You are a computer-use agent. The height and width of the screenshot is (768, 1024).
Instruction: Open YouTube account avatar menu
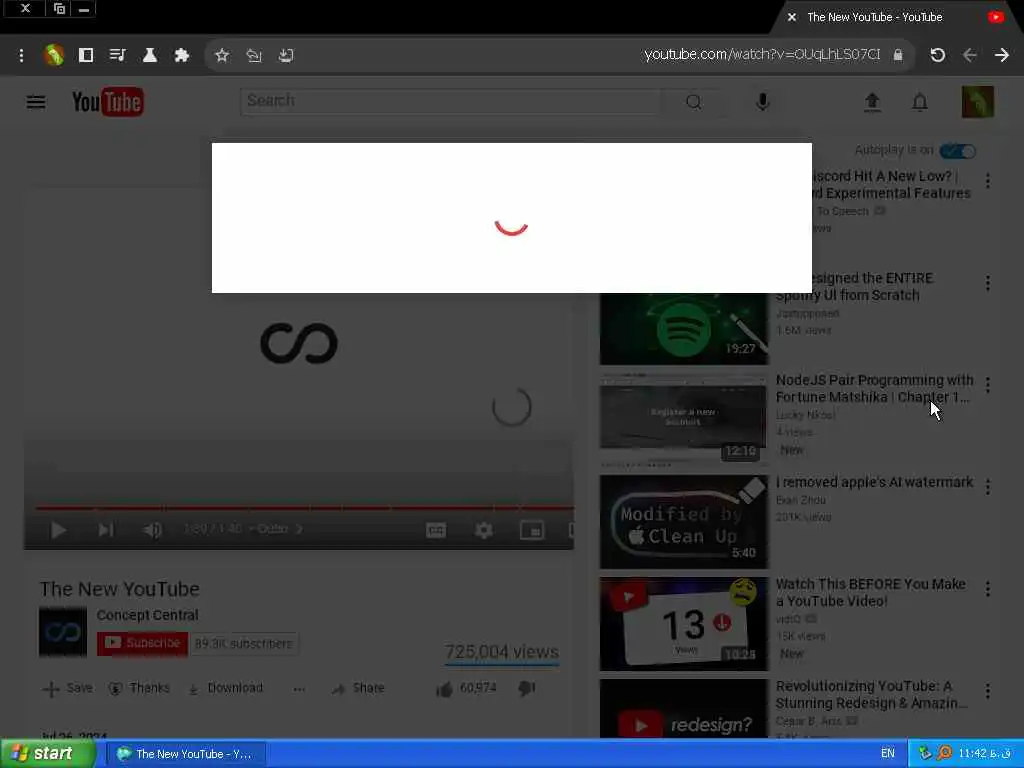(x=978, y=102)
